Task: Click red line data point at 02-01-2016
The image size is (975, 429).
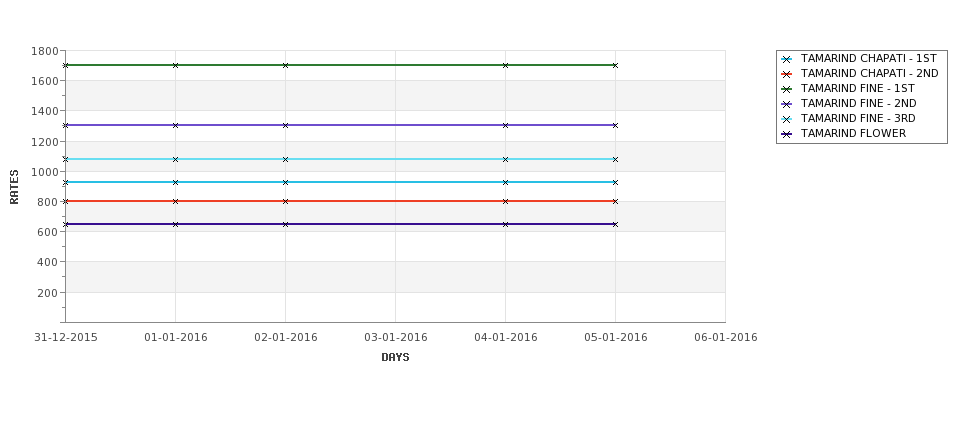Action: pyautogui.click(x=285, y=201)
